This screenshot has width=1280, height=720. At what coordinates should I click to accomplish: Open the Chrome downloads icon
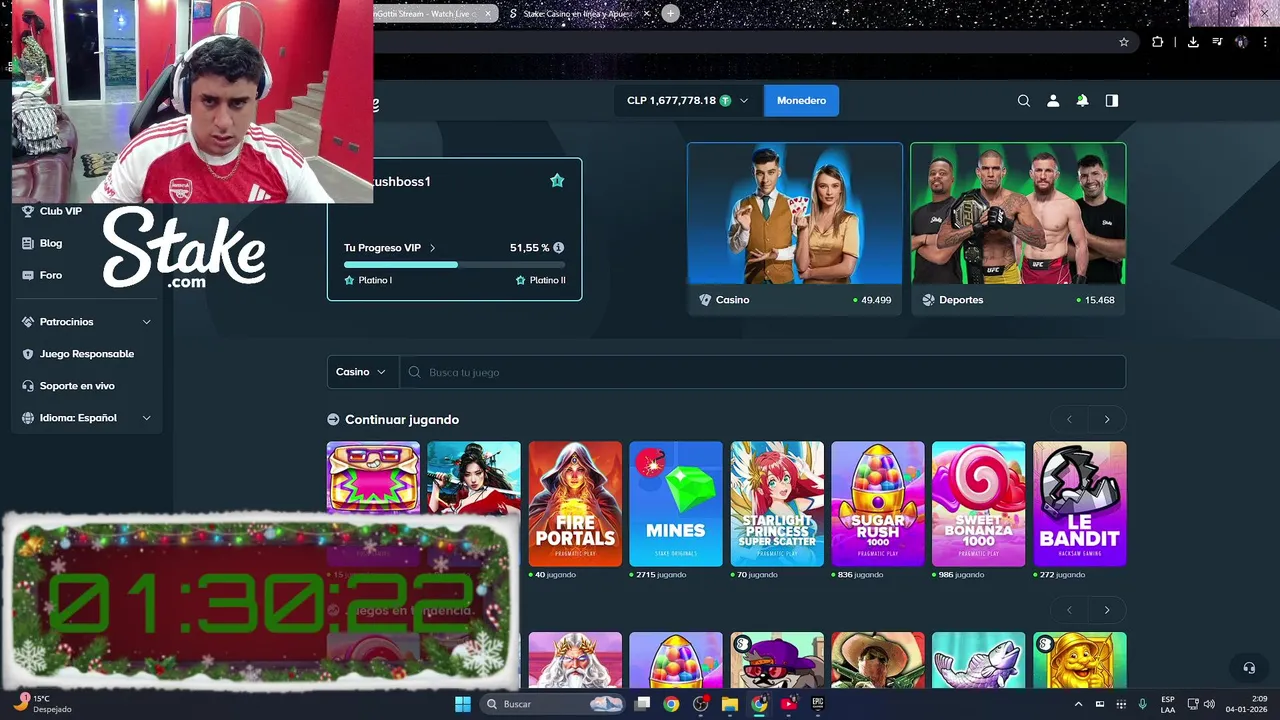(1193, 42)
